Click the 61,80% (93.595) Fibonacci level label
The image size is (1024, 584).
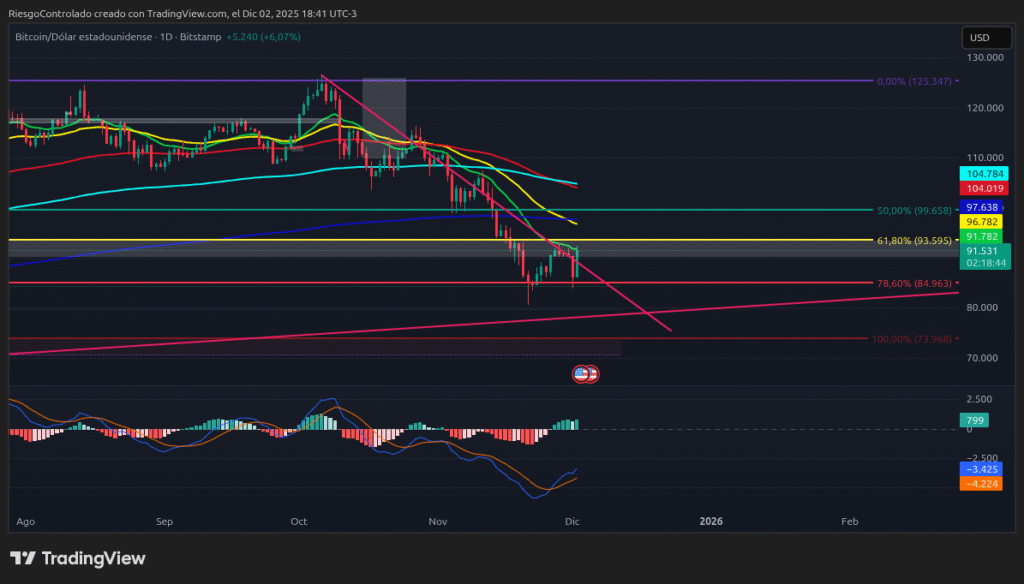click(x=915, y=241)
